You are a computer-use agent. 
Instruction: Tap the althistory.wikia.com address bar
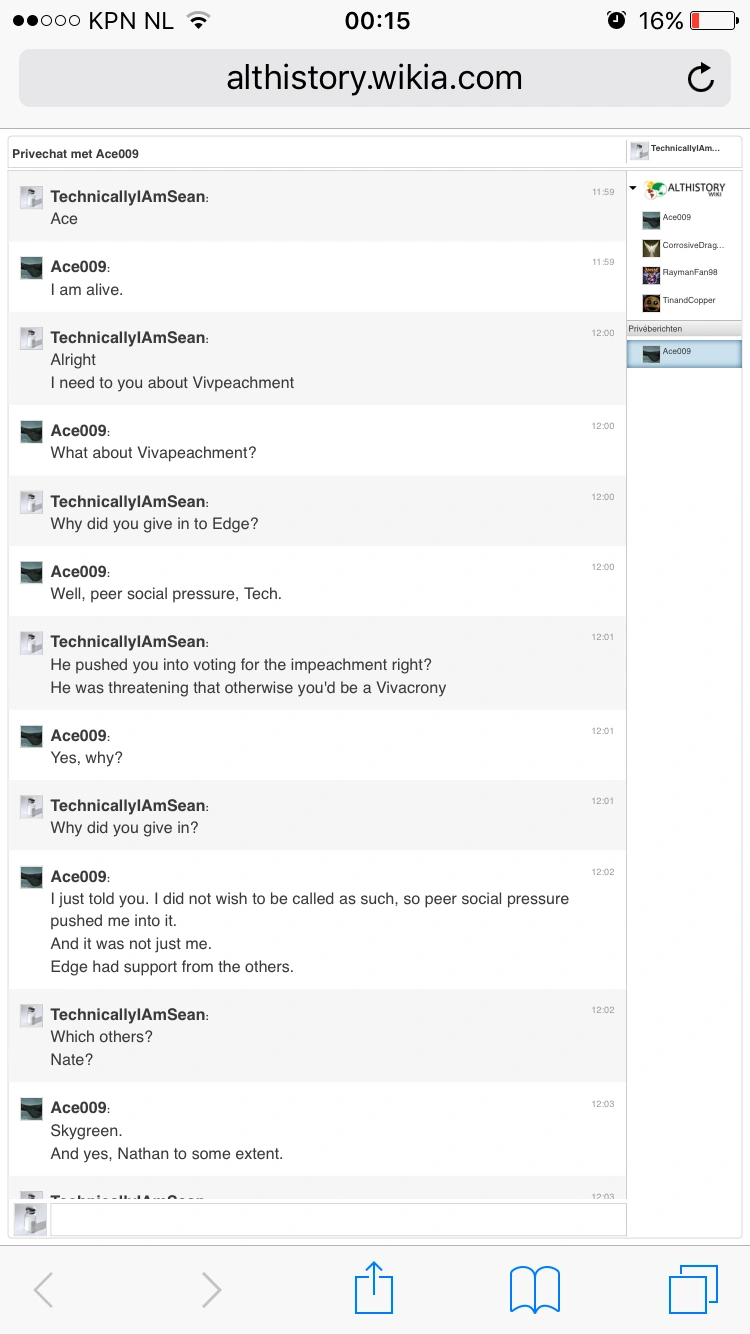point(374,78)
